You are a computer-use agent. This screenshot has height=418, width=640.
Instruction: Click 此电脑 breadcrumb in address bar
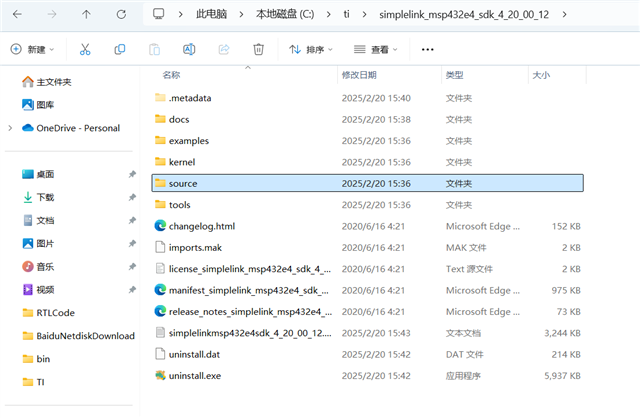[x=211, y=14]
